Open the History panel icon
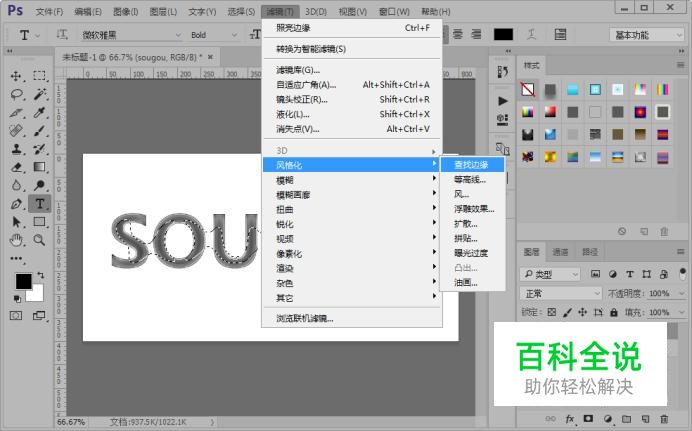 point(502,72)
